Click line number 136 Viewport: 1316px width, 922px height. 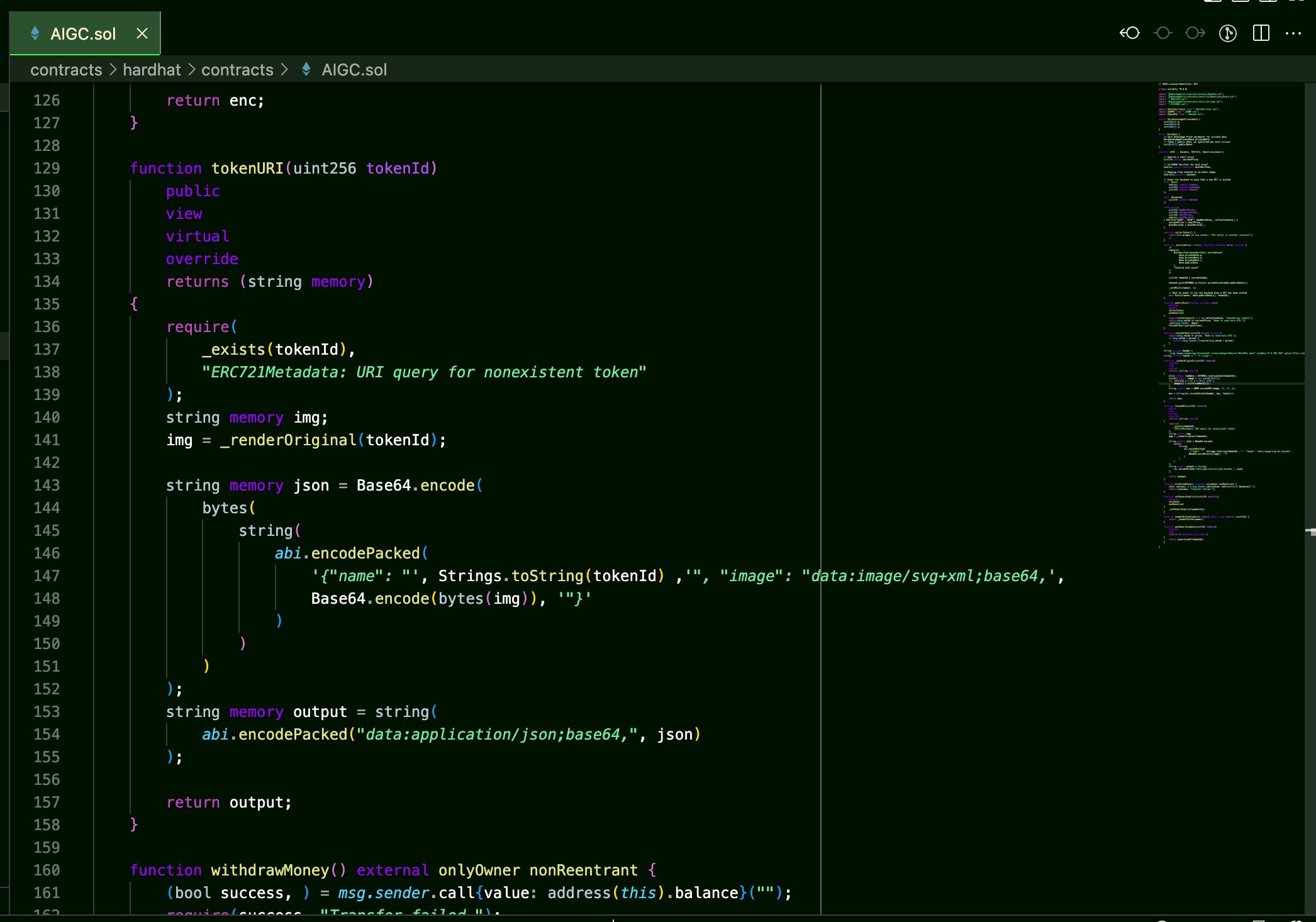[47, 327]
